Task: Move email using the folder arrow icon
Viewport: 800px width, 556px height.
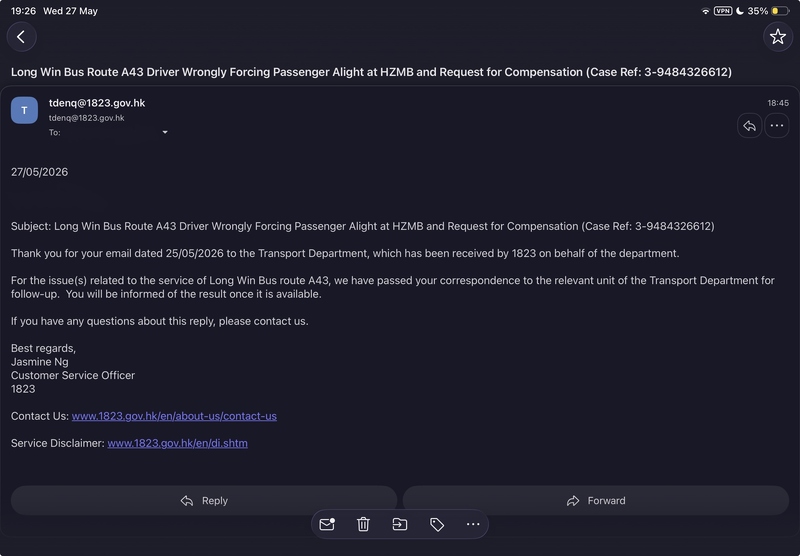Action: click(x=399, y=524)
